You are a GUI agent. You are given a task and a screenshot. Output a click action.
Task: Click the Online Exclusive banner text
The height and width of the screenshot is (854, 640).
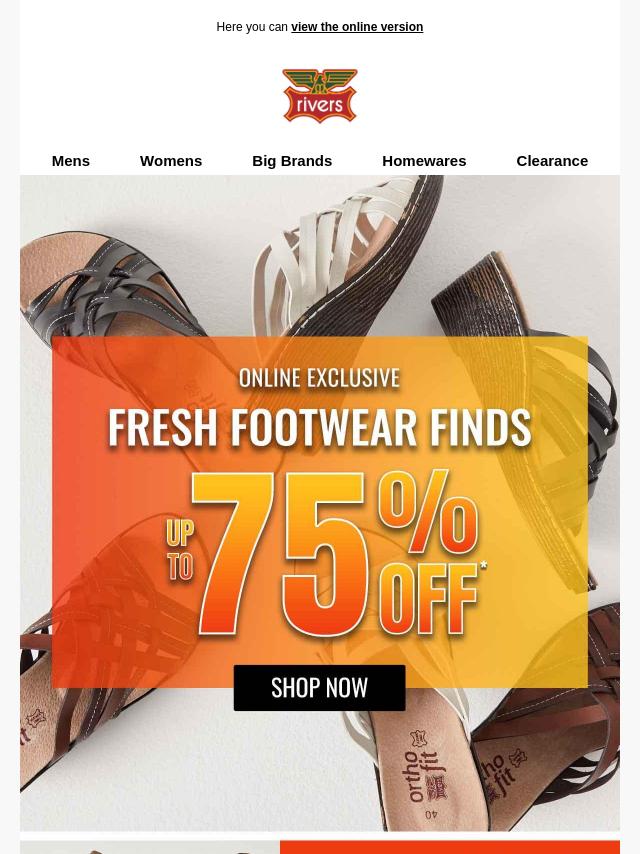click(320, 379)
